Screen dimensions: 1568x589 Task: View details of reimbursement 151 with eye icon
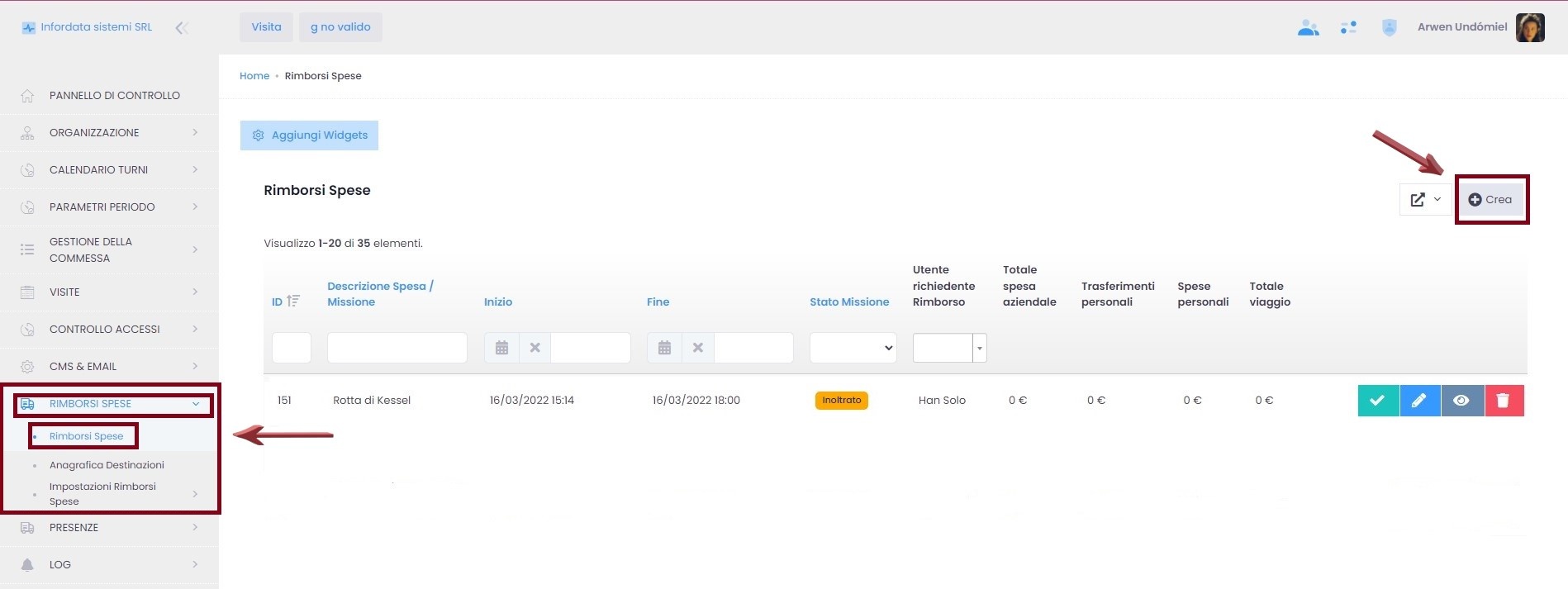tap(1461, 401)
